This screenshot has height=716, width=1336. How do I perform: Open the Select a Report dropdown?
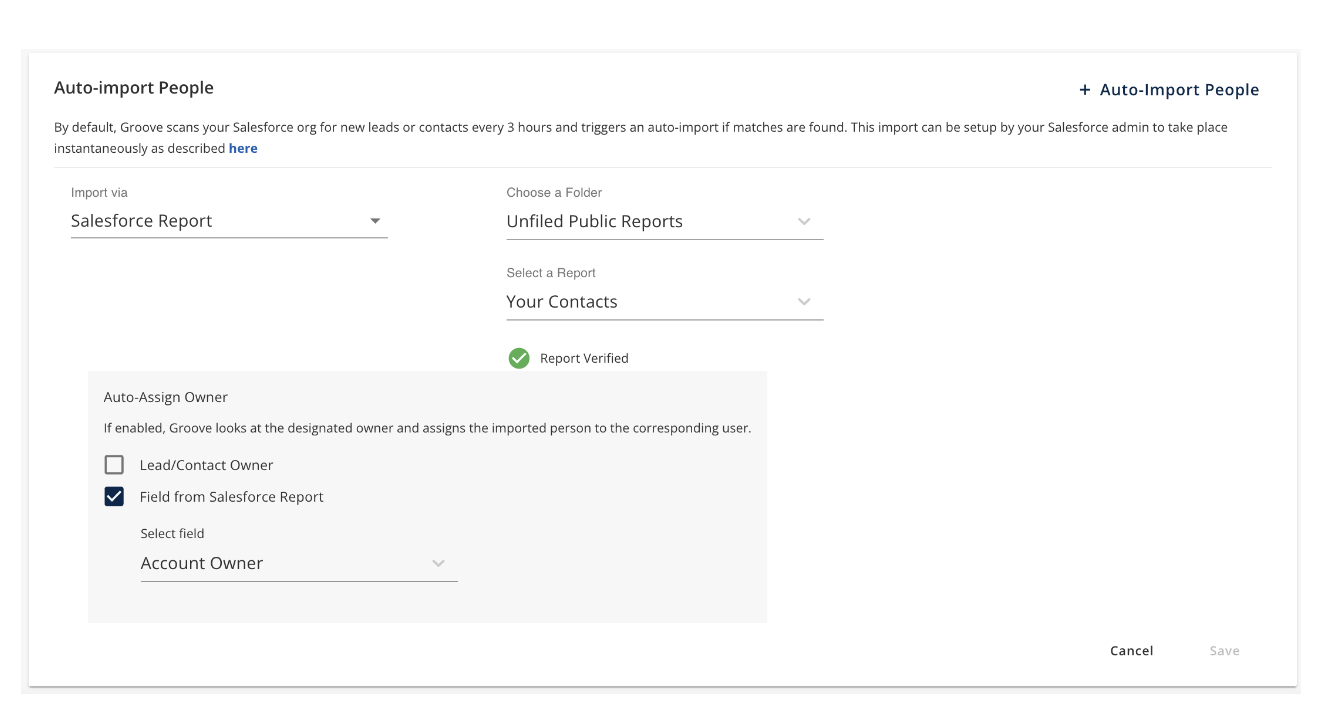click(x=665, y=302)
